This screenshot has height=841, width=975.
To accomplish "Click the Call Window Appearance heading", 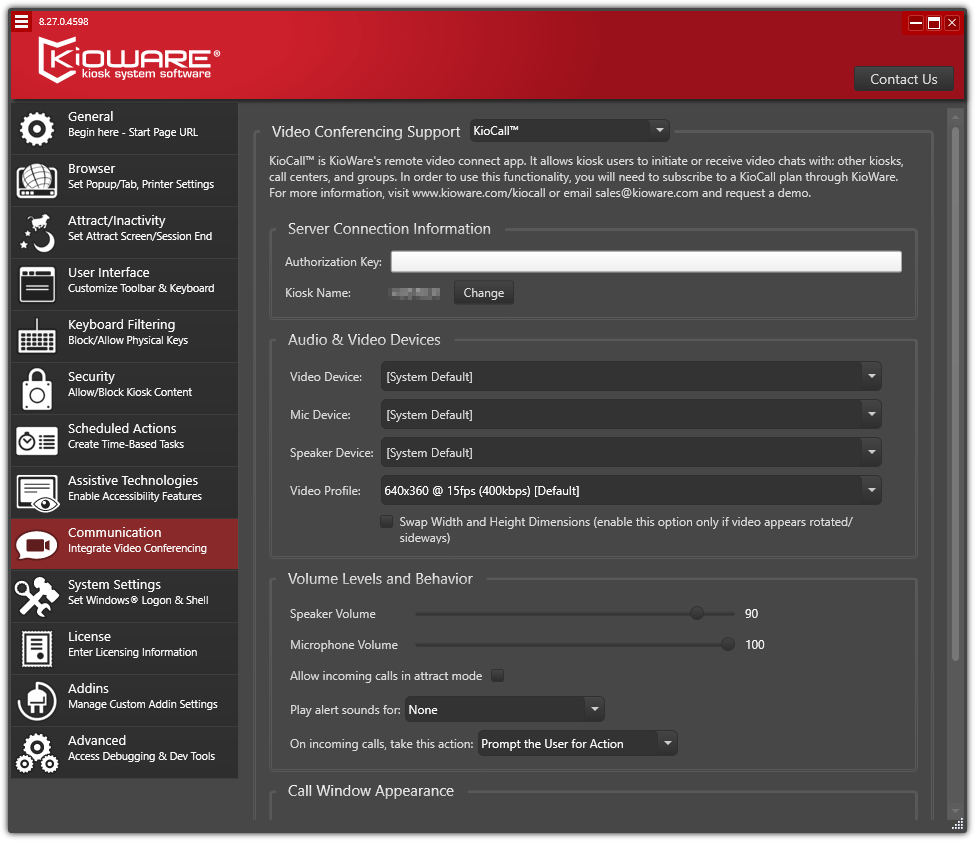I will (x=371, y=791).
